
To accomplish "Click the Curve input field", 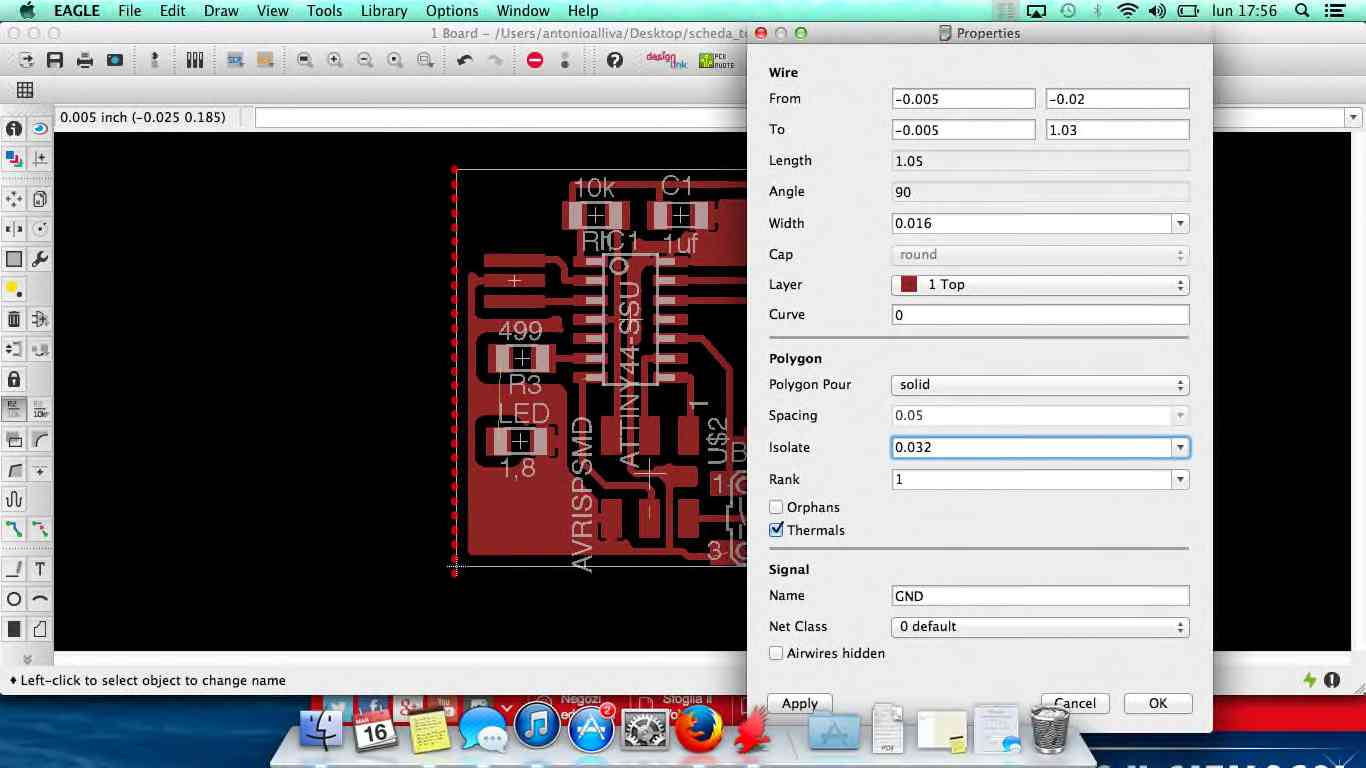I will pos(1040,315).
